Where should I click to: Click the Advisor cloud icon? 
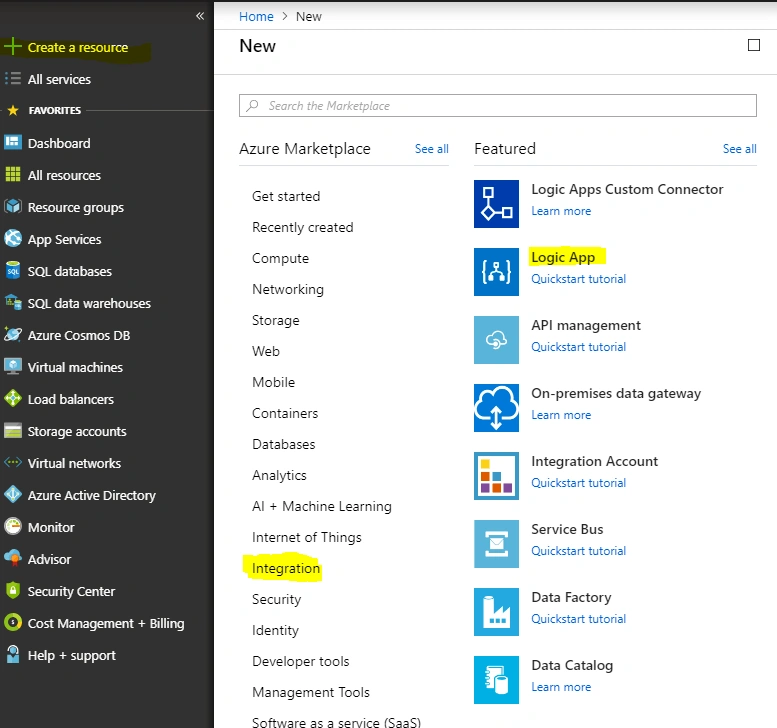(x=13, y=559)
